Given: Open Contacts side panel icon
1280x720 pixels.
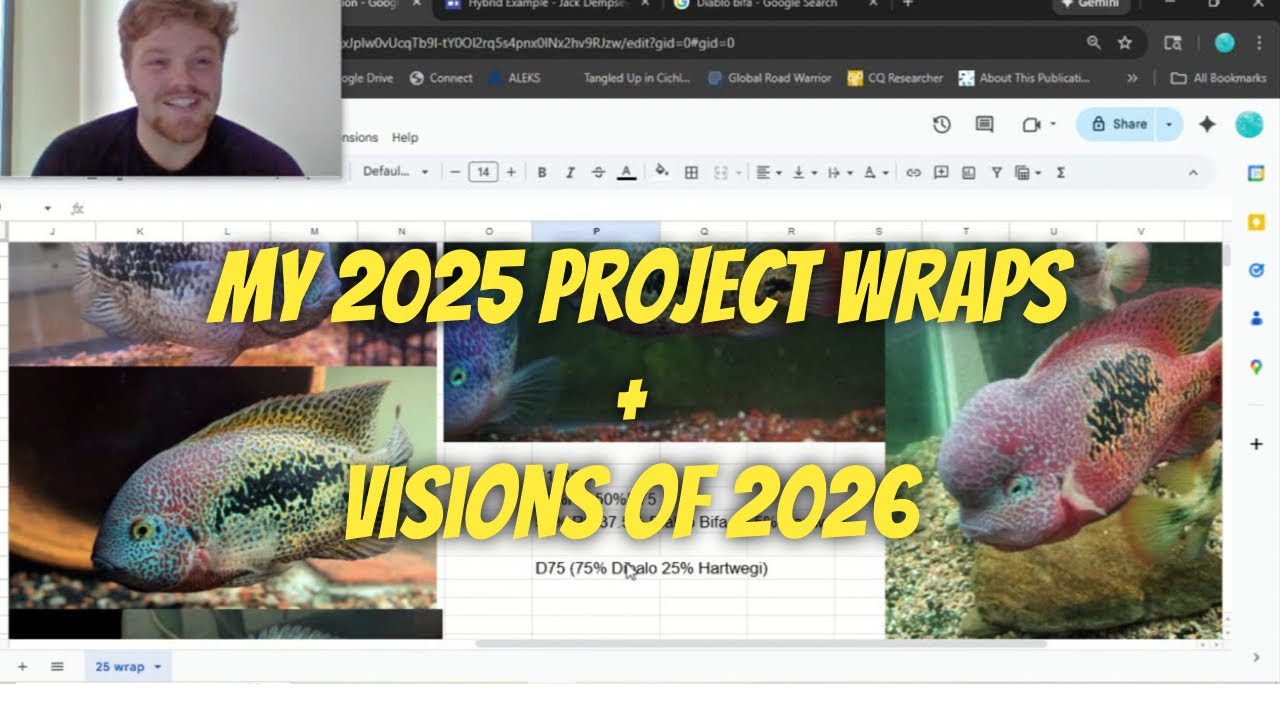Looking at the screenshot, I should click(1256, 319).
